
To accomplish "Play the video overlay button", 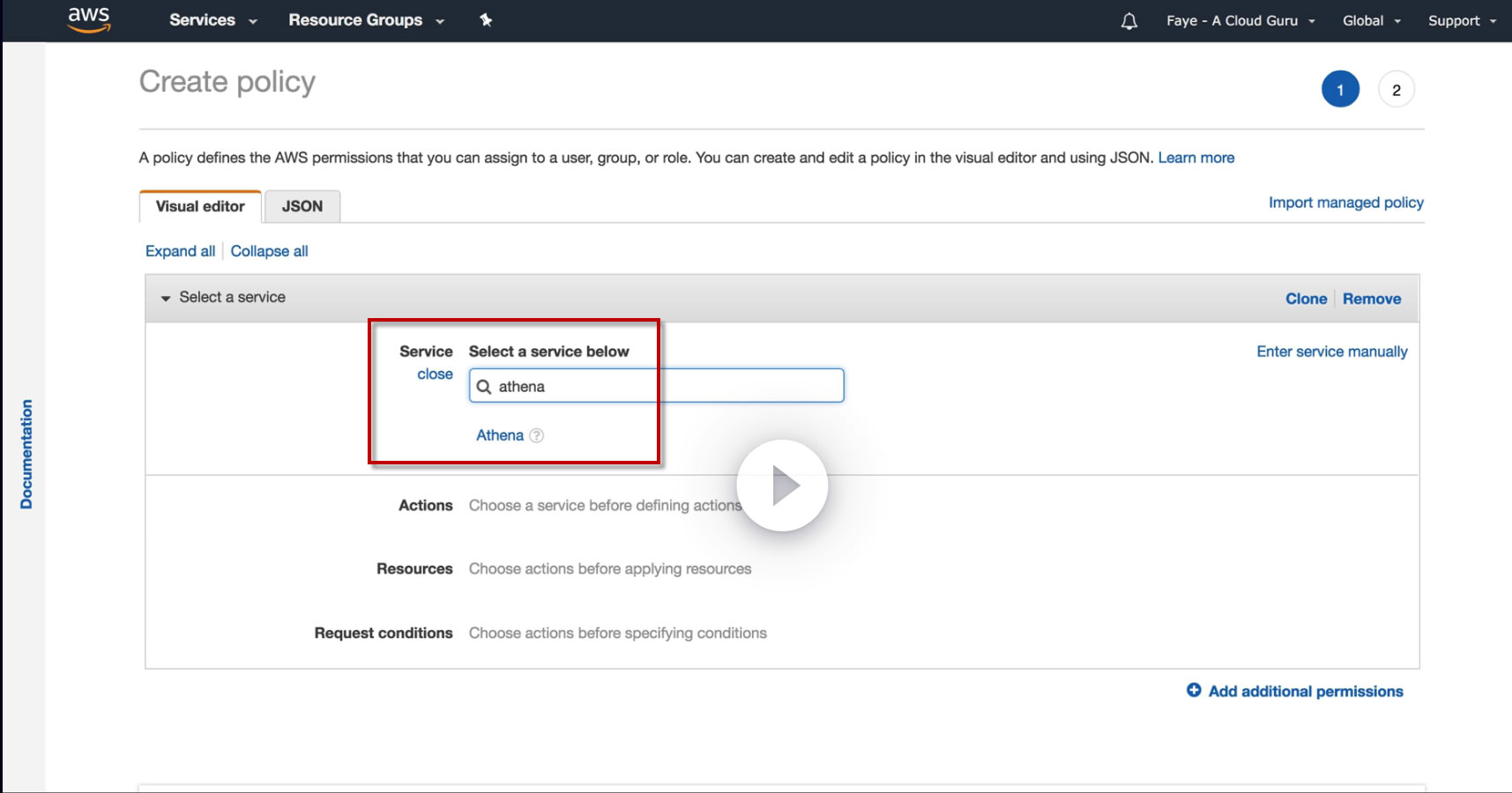I will point(782,485).
